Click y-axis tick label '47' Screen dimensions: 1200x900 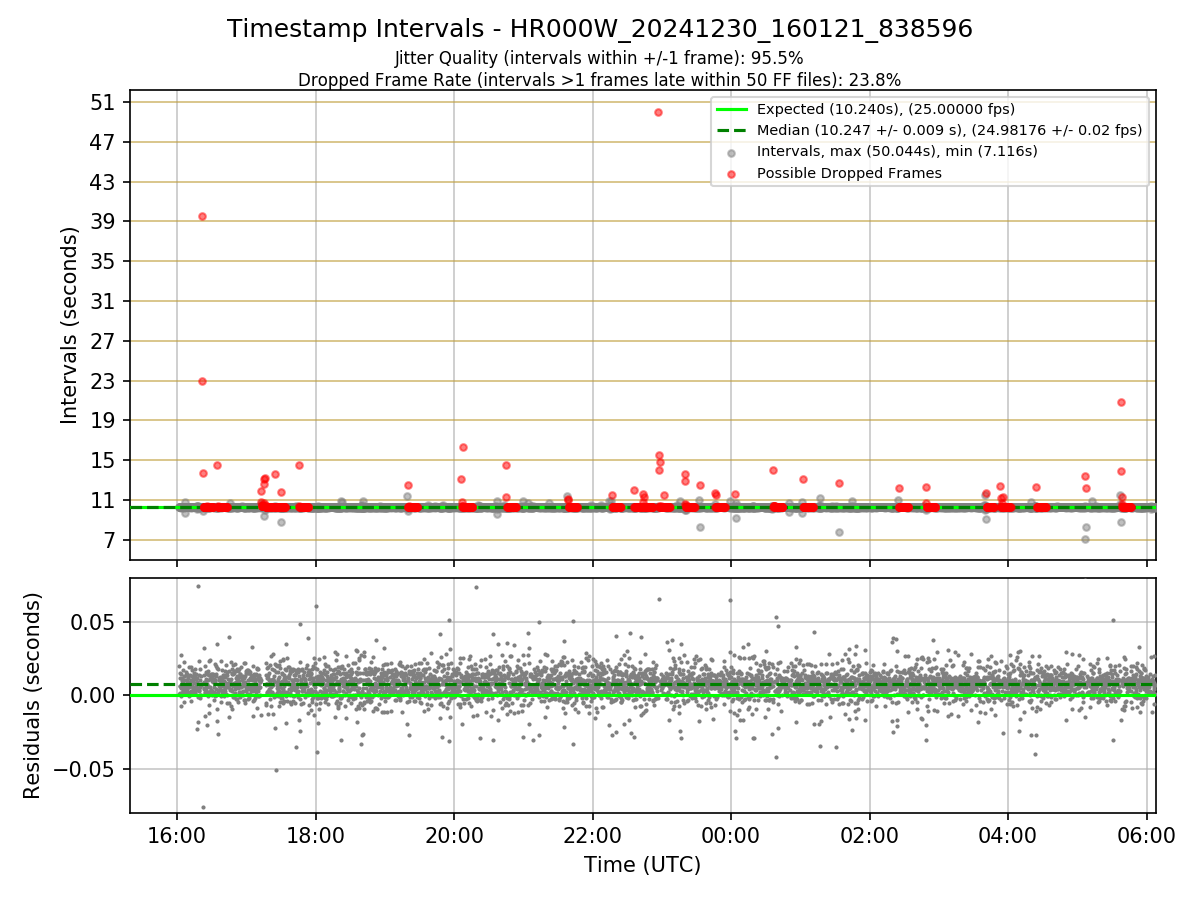[103, 142]
